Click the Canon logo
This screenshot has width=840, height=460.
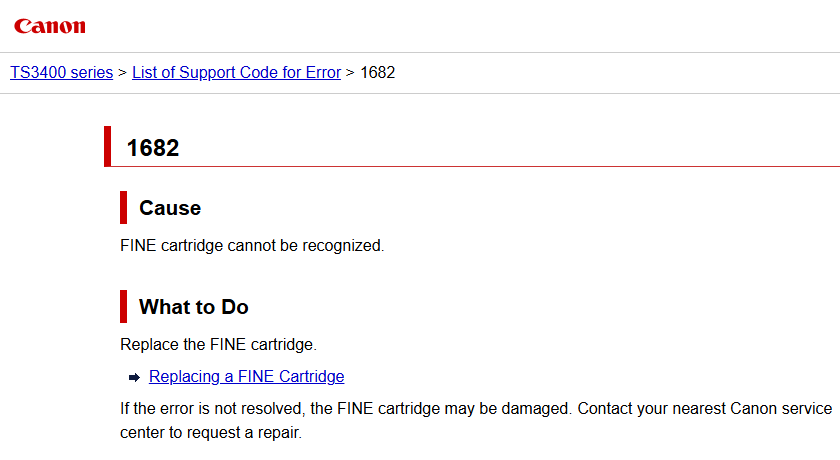(49, 26)
